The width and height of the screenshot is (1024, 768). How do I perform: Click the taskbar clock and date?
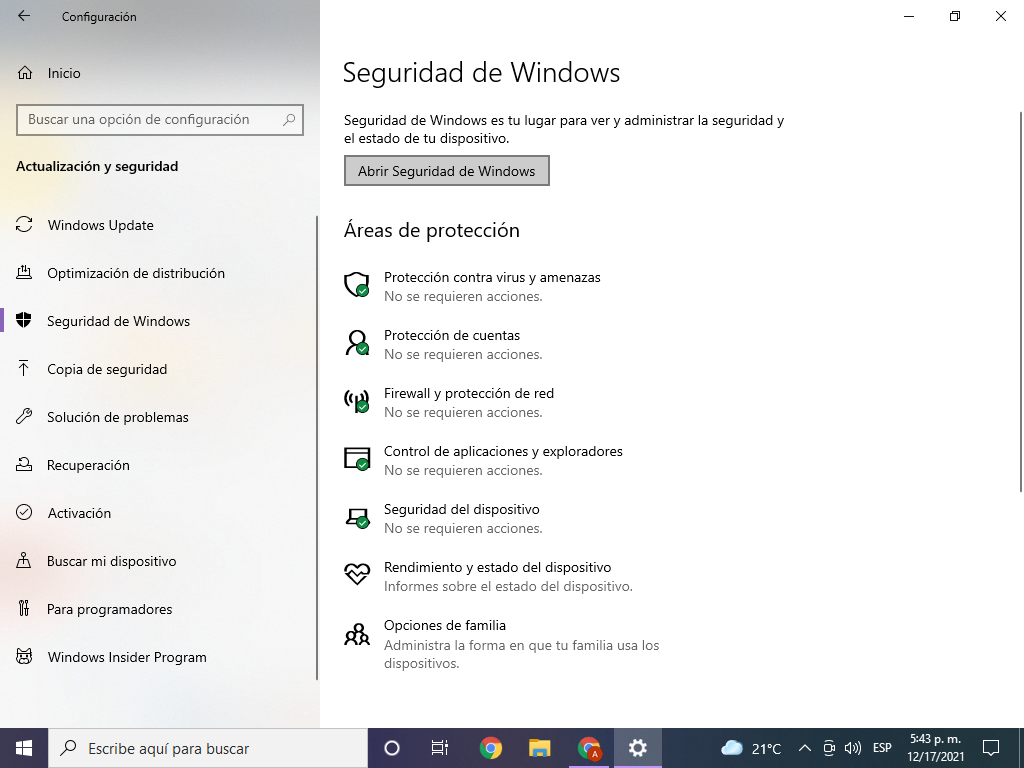pyautogui.click(x=936, y=748)
